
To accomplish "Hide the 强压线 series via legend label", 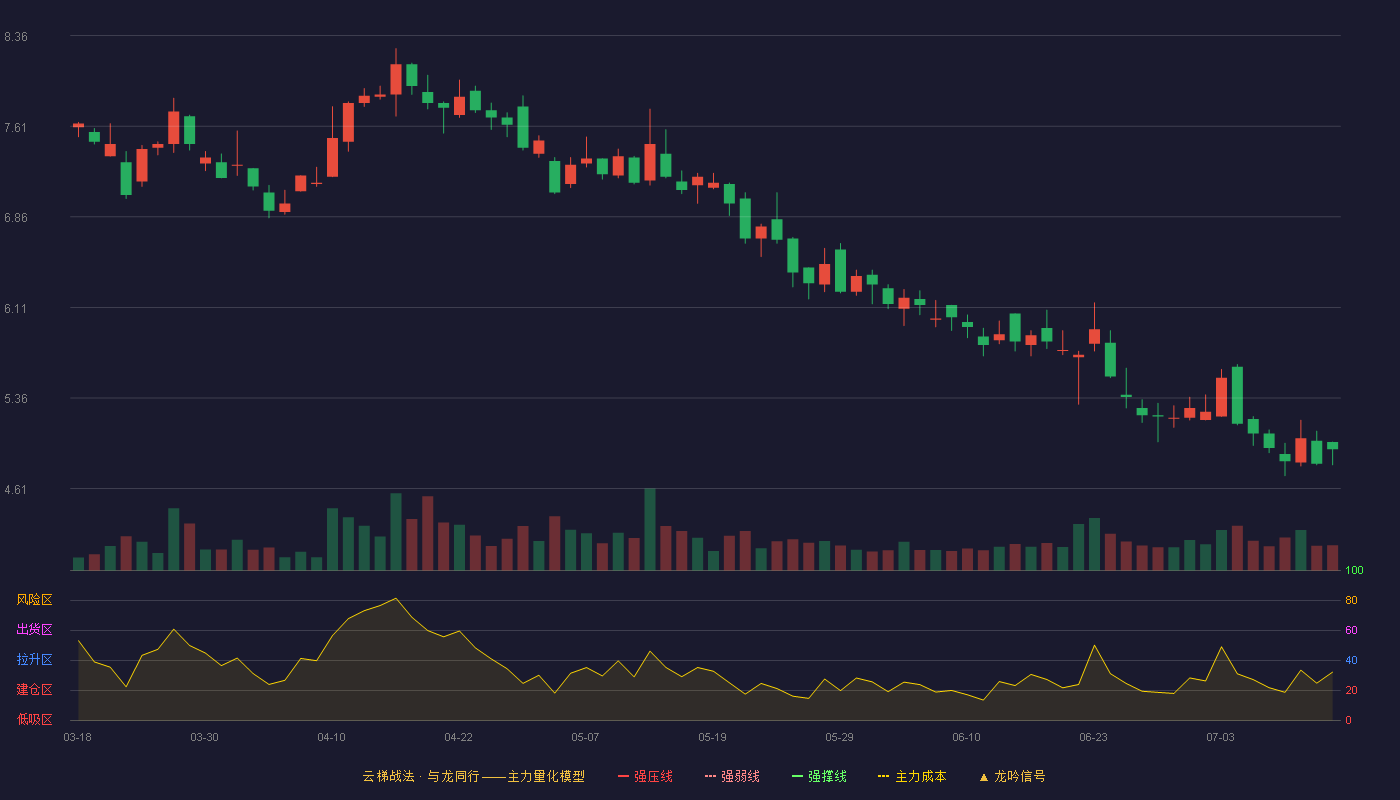I will click(x=653, y=776).
